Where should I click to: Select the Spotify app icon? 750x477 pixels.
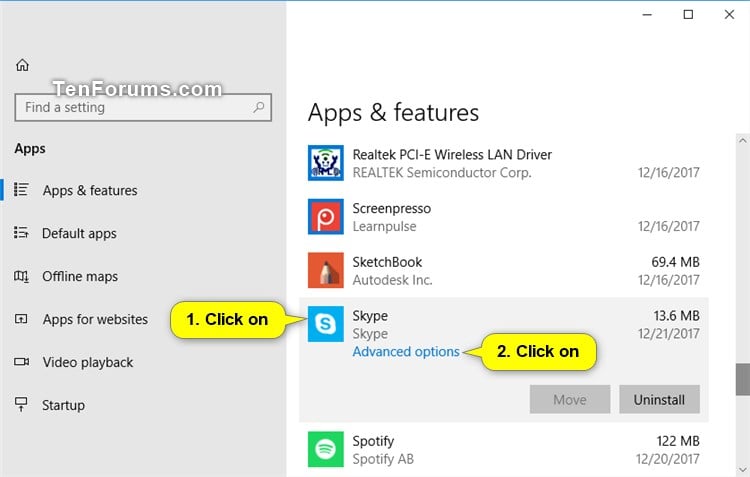pos(325,449)
